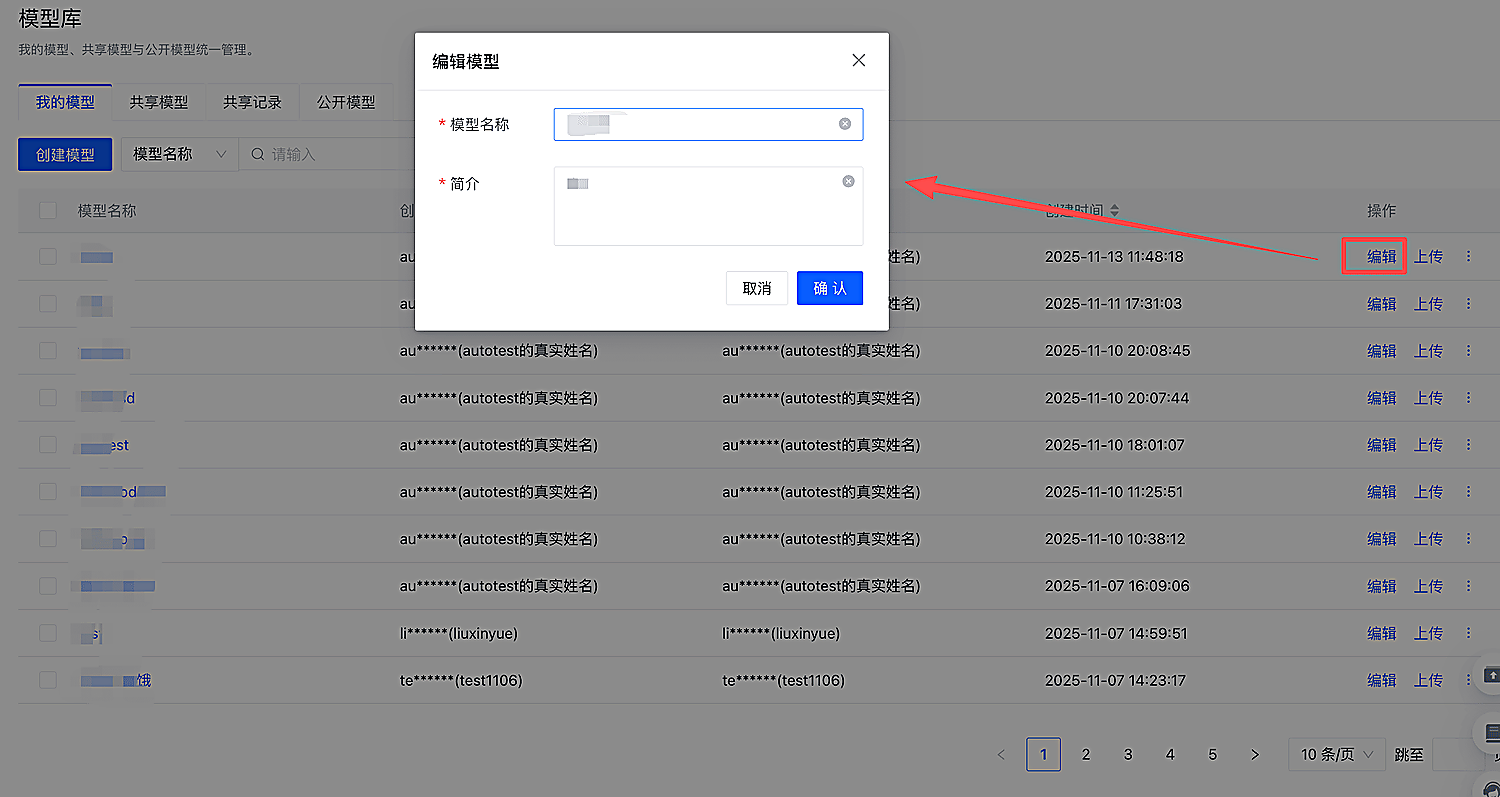Open more actions for the 2025-11-10 11:25:51 row
Image resolution: width=1500 pixels, height=797 pixels.
click(x=1468, y=492)
